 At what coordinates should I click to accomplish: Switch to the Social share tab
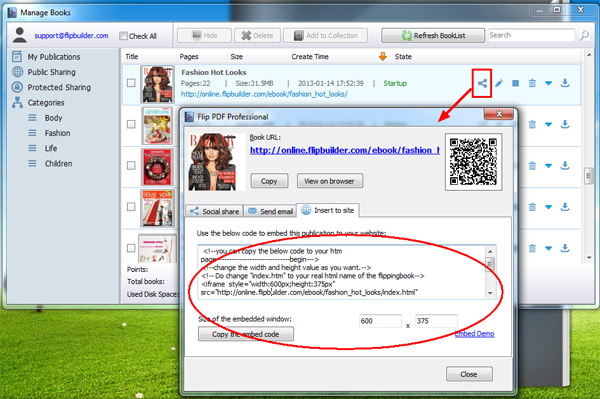[215, 211]
